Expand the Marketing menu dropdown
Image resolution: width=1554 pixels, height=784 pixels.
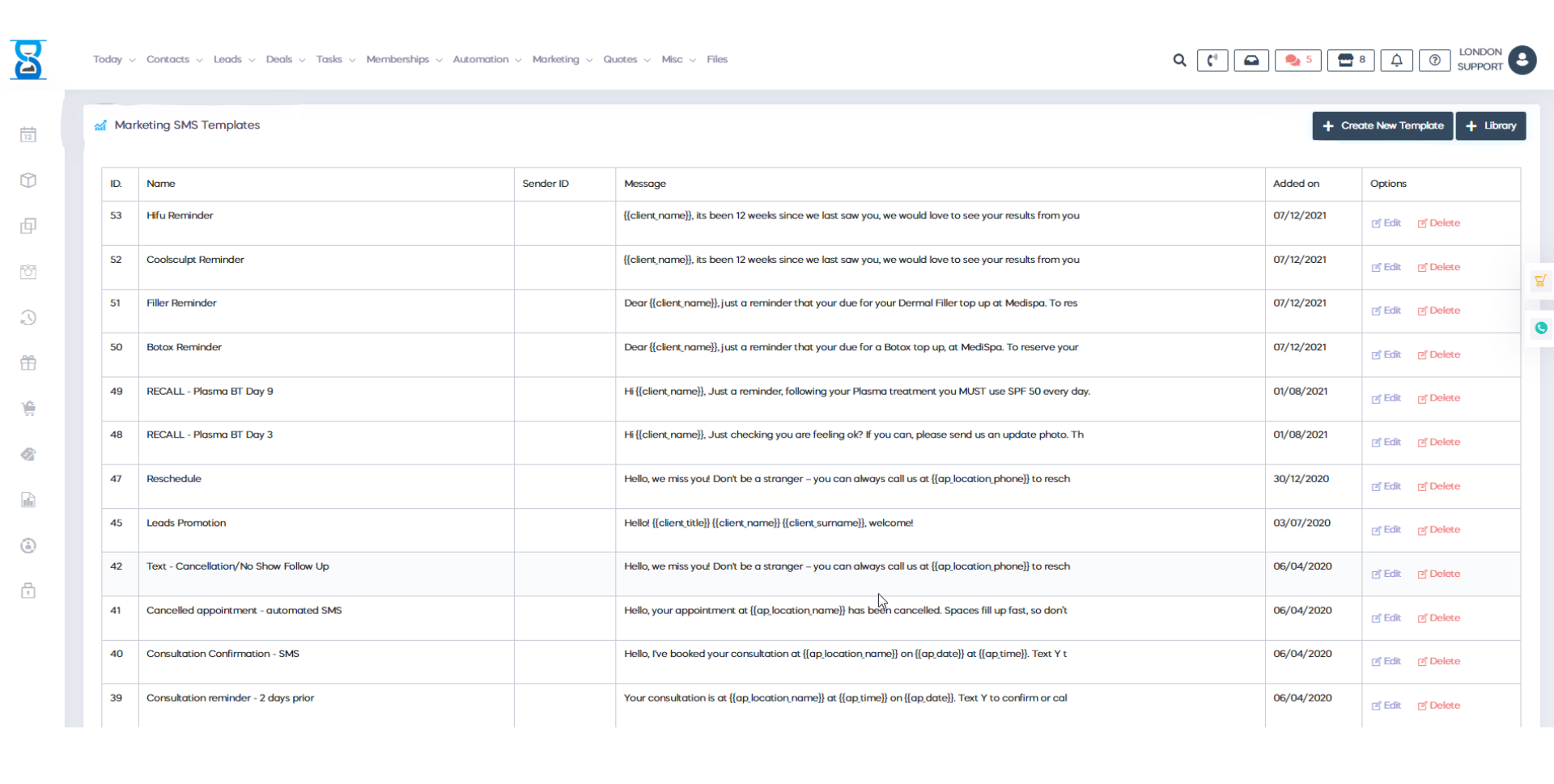pos(557,59)
